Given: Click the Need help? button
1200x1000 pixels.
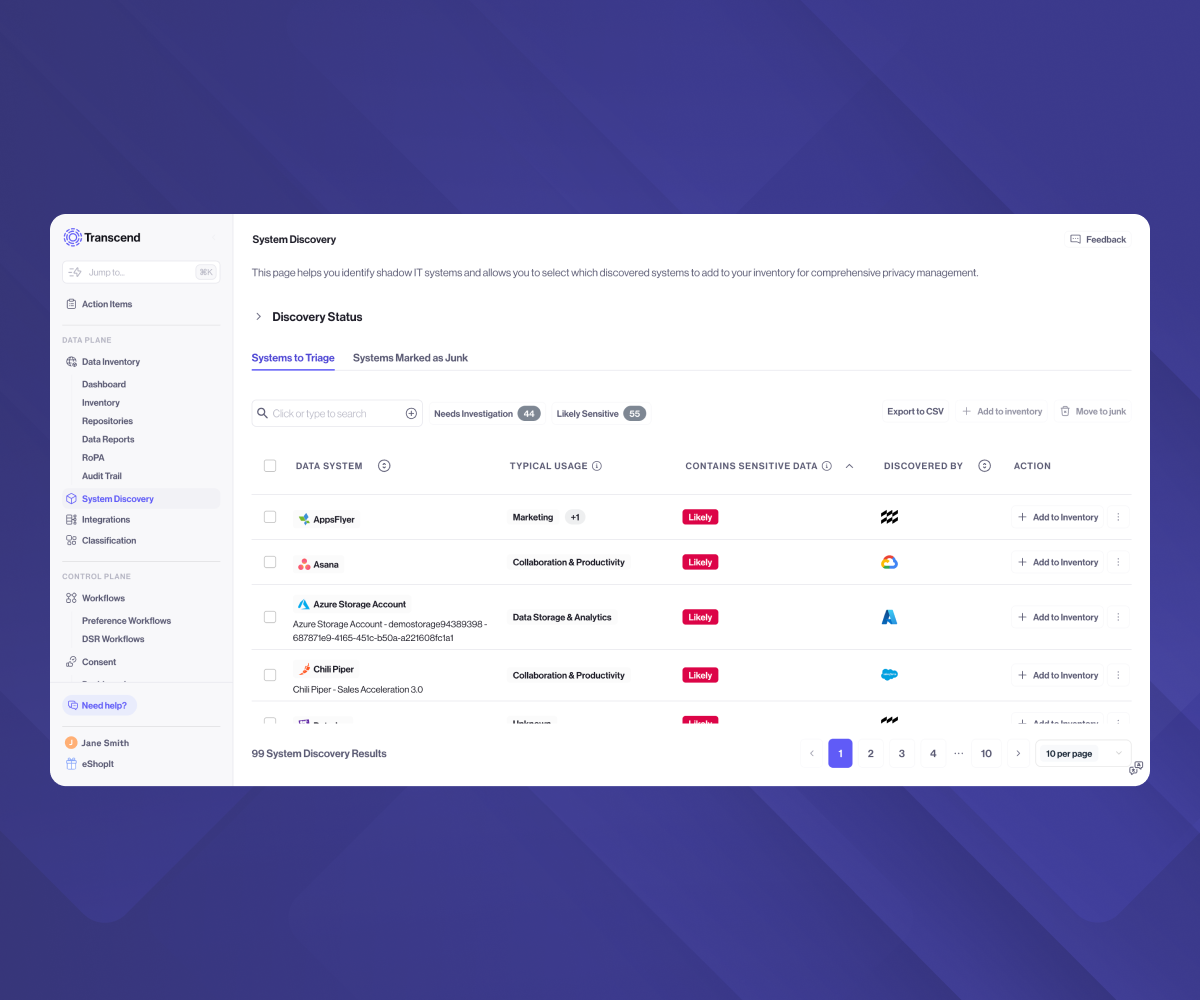Looking at the screenshot, I should click(x=99, y=705).
